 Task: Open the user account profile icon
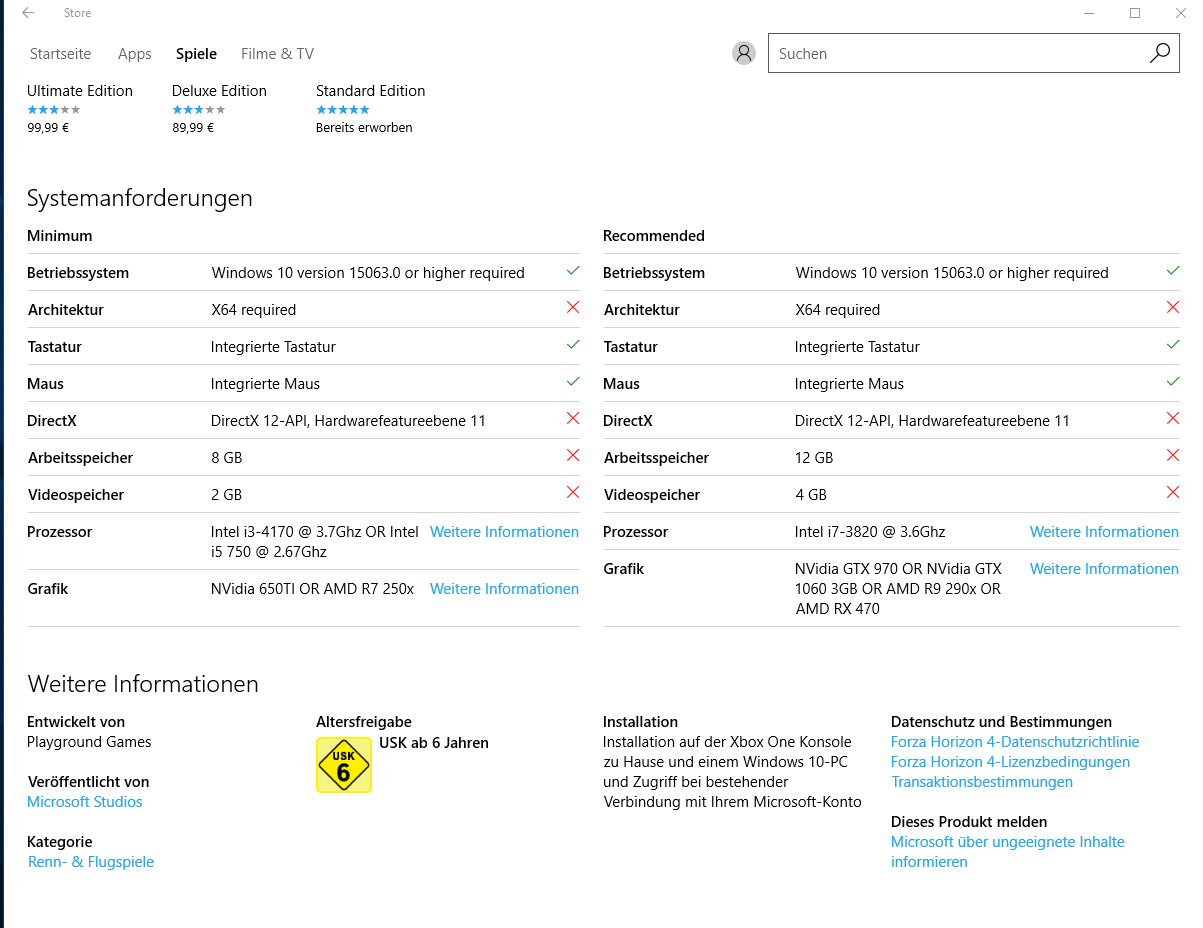[743, 53]
